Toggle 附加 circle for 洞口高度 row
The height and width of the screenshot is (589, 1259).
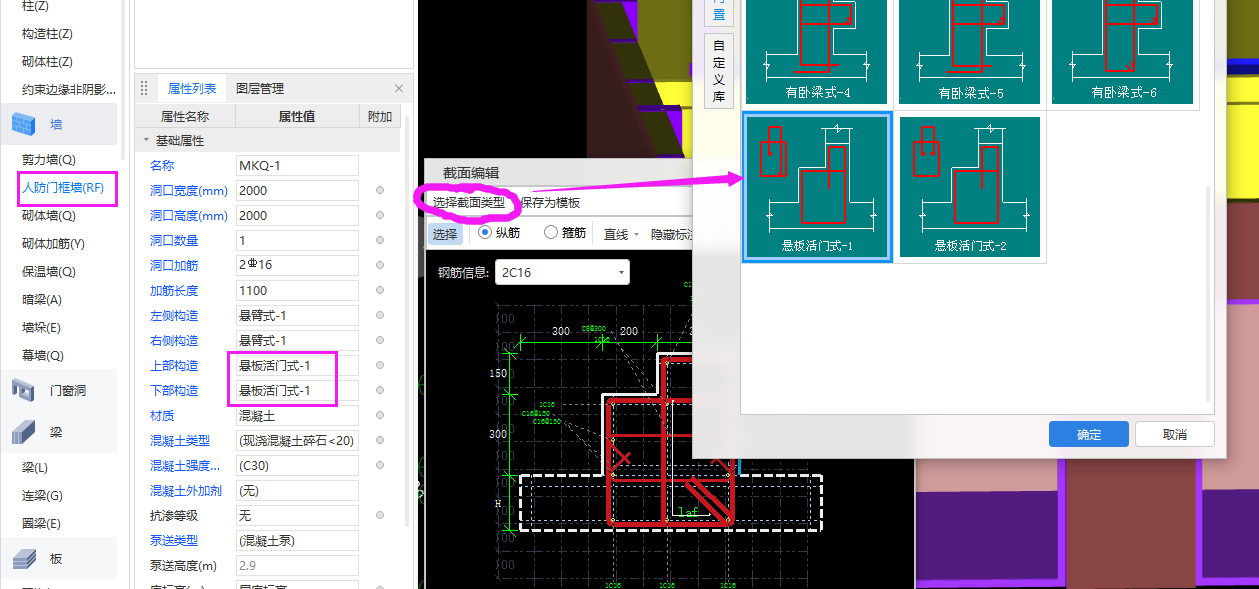coord(380,215)
